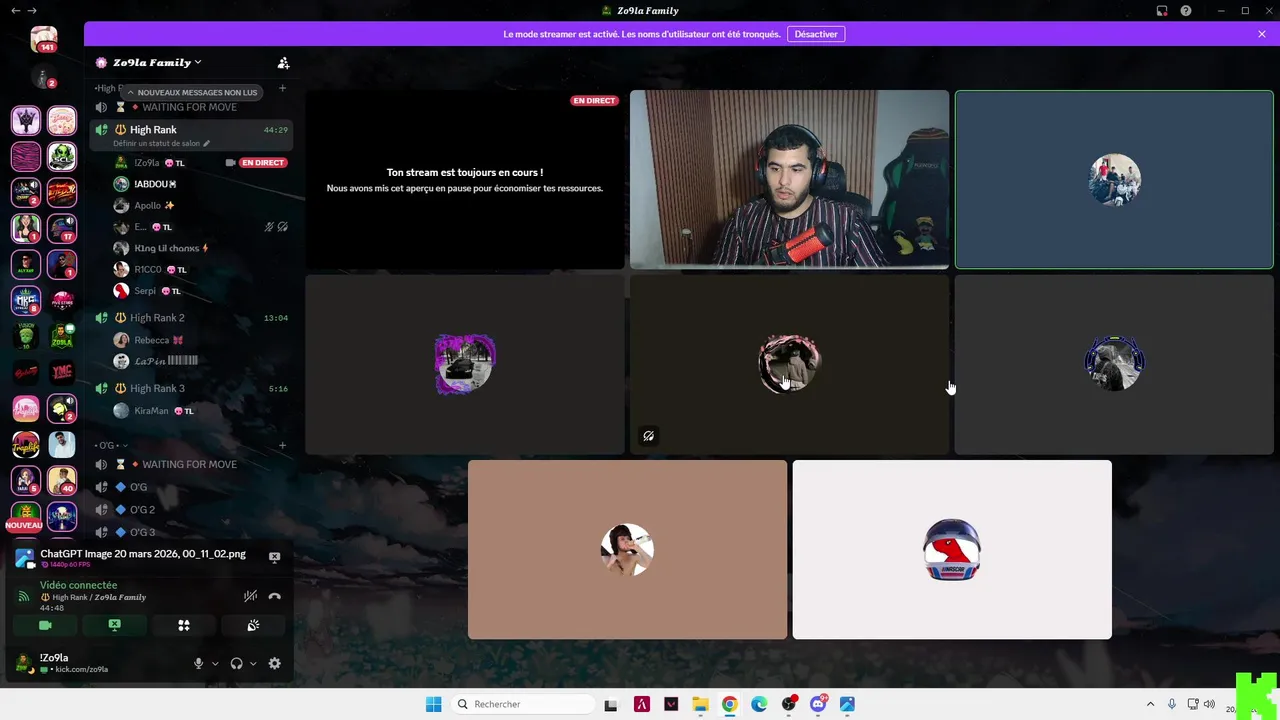This screenshot has width=1280, height=720.
Task: Select user R1CC0 in the voice list
Action: click(200, 269)
